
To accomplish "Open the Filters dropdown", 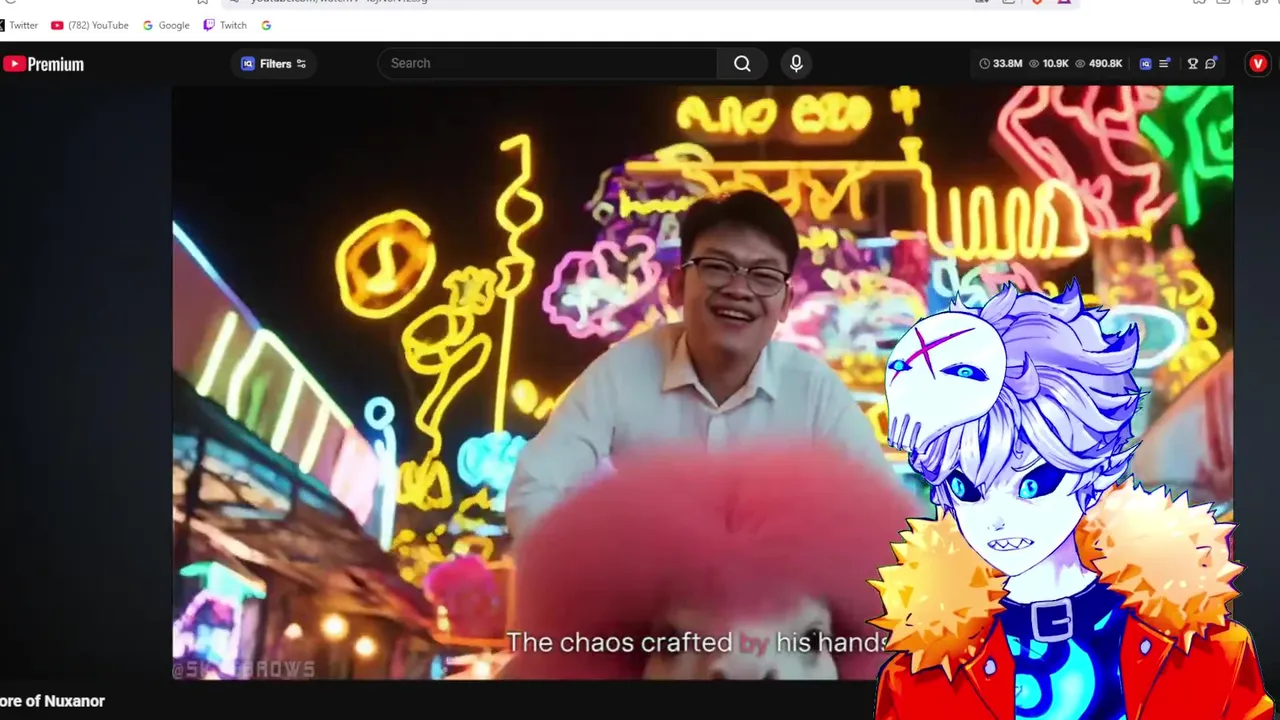I will coord(273,64).
